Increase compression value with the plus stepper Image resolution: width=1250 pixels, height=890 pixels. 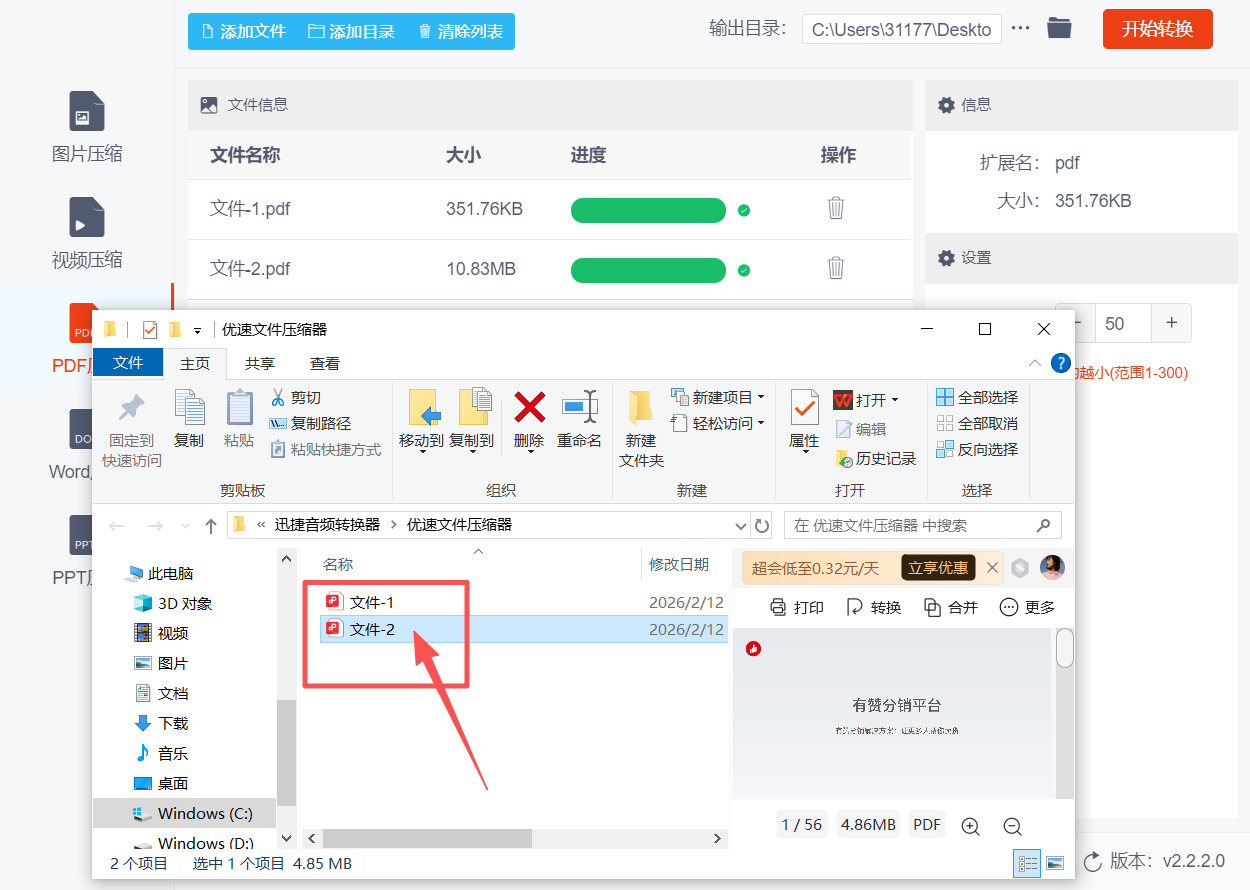tap(1170, 323)
